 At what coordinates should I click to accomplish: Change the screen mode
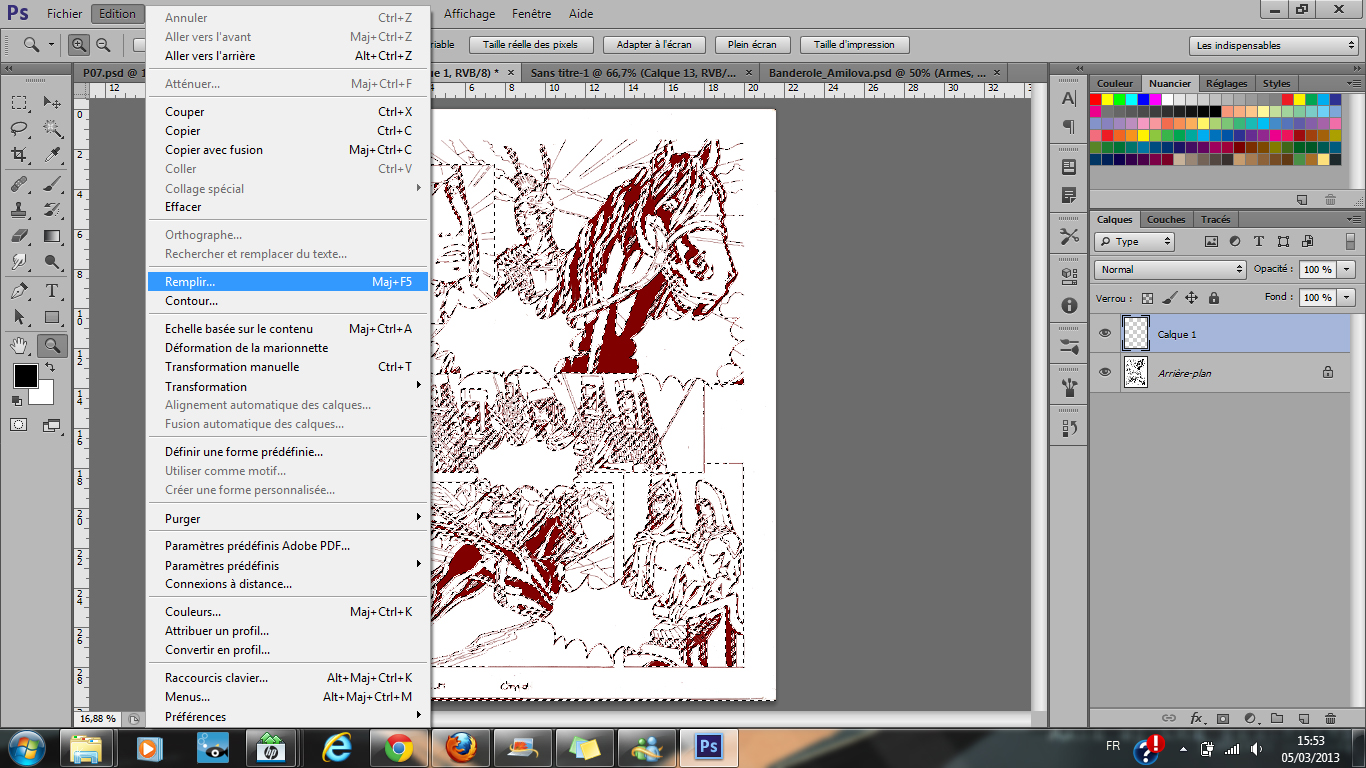click(x=52, y=425)
